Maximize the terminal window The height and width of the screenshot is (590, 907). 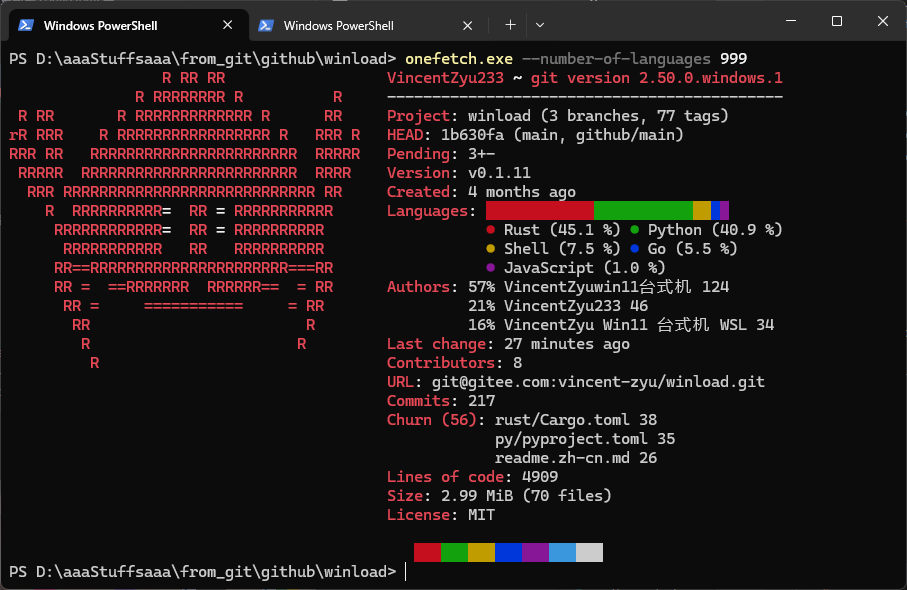click(836, 21)
